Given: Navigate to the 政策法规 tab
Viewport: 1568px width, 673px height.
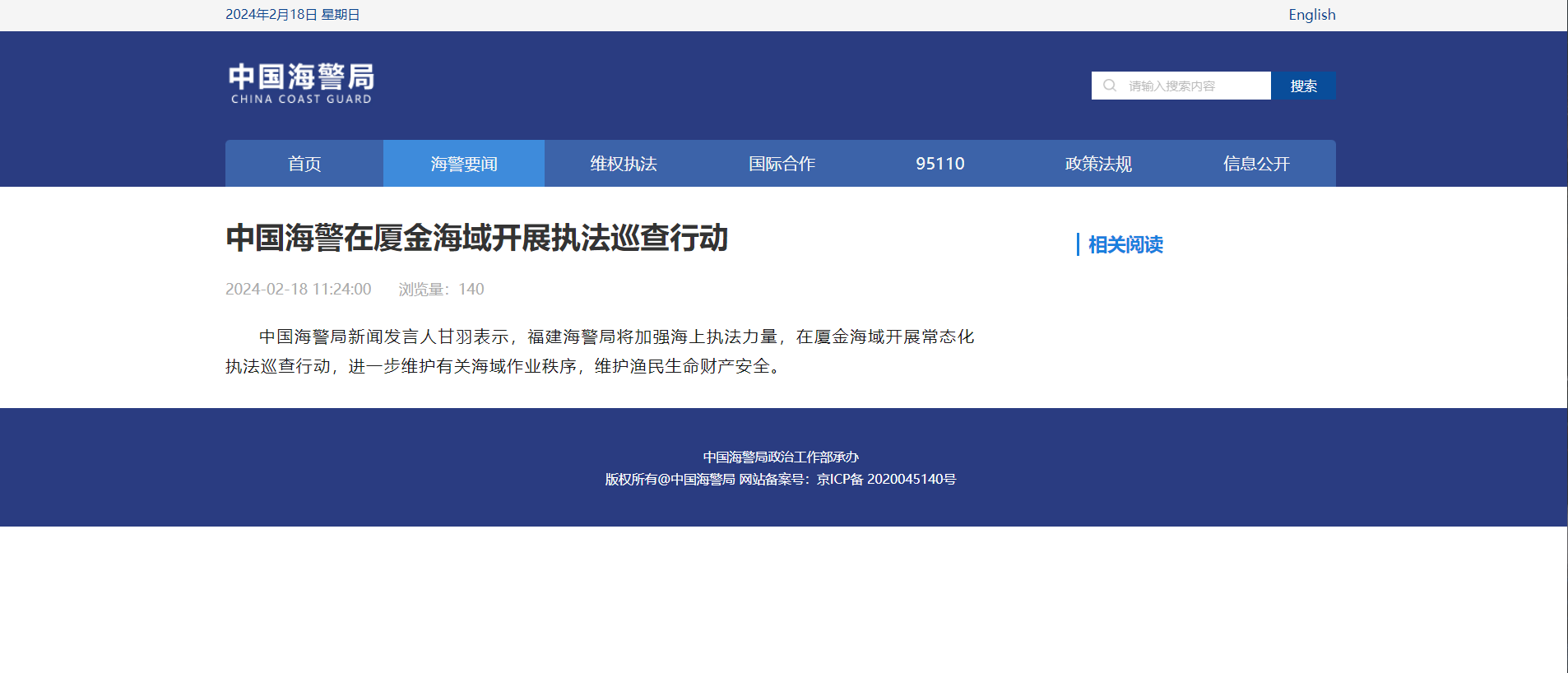Looking at the screenshot, I should point(1098,164).
